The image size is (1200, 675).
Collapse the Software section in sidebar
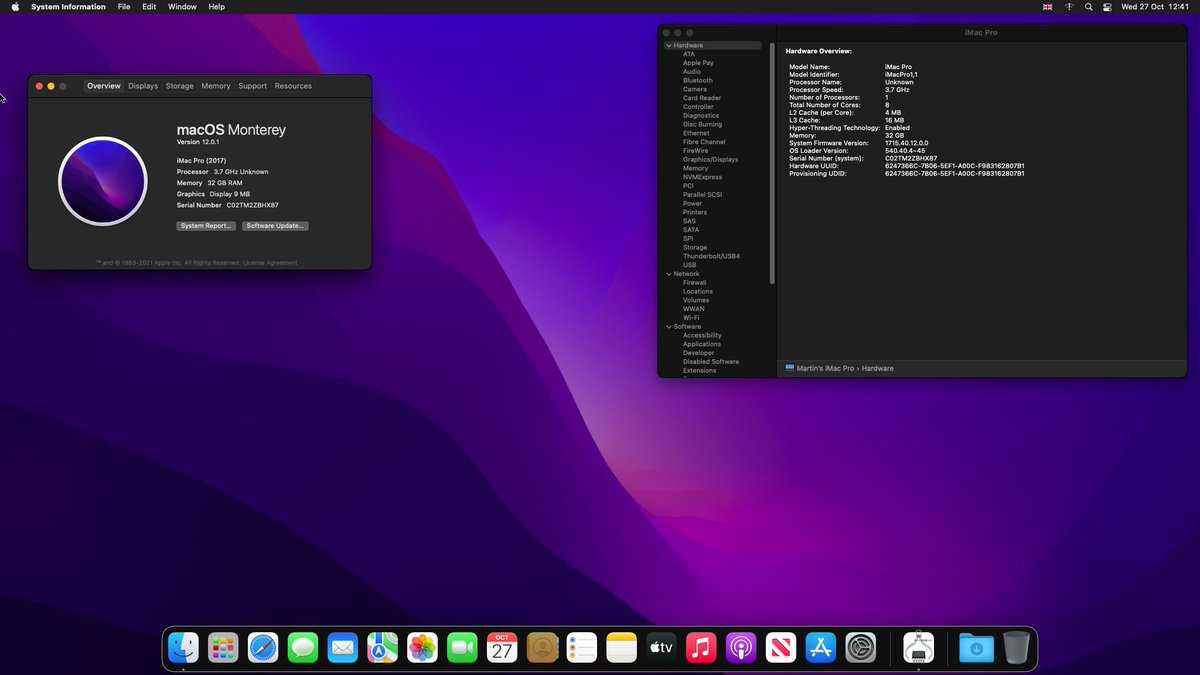[x=669, y=327]
